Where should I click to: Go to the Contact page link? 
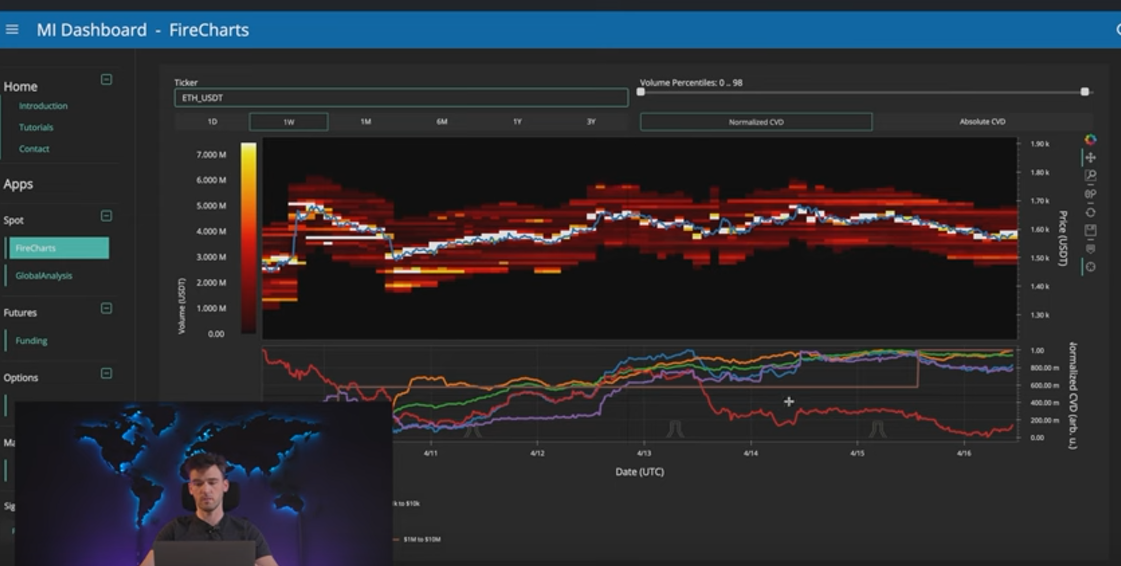coord(34,149)
